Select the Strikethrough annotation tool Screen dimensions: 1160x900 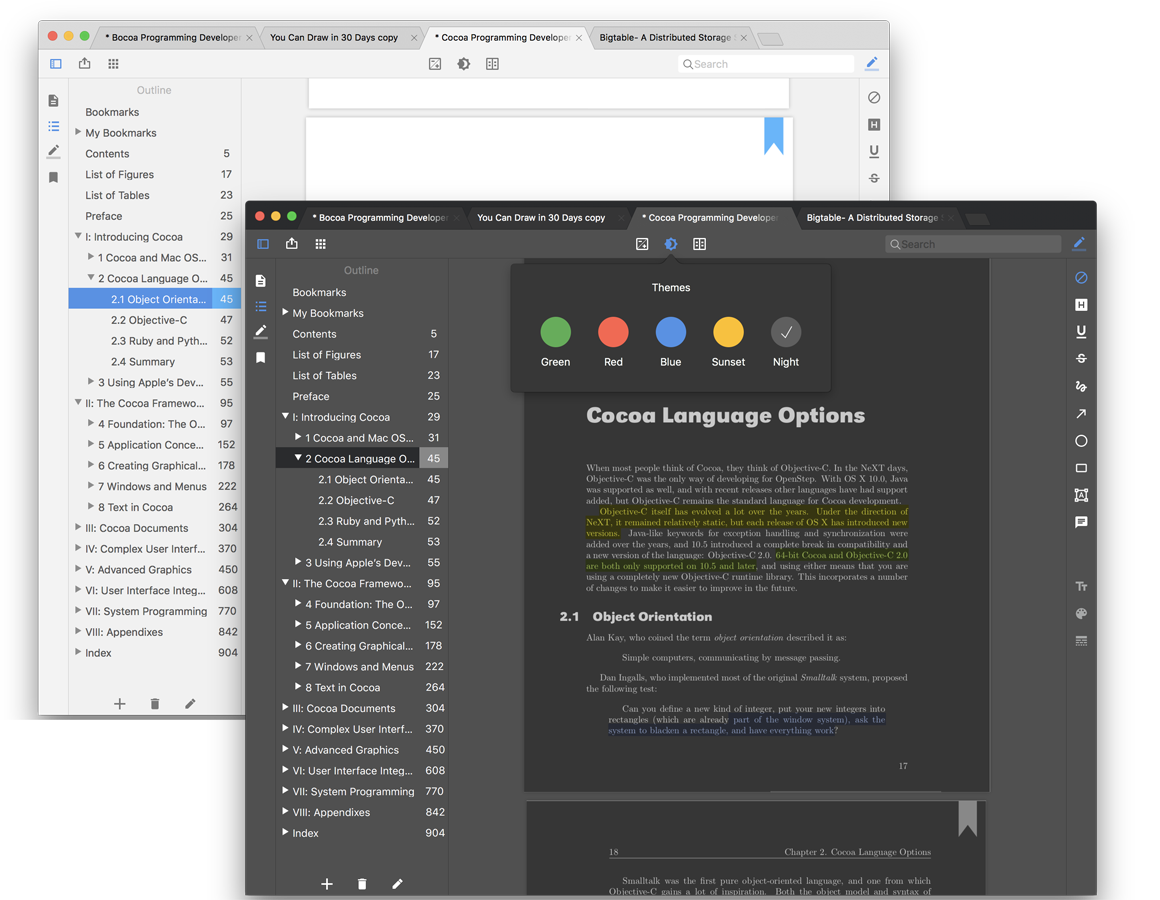(x=1081, y=358)
